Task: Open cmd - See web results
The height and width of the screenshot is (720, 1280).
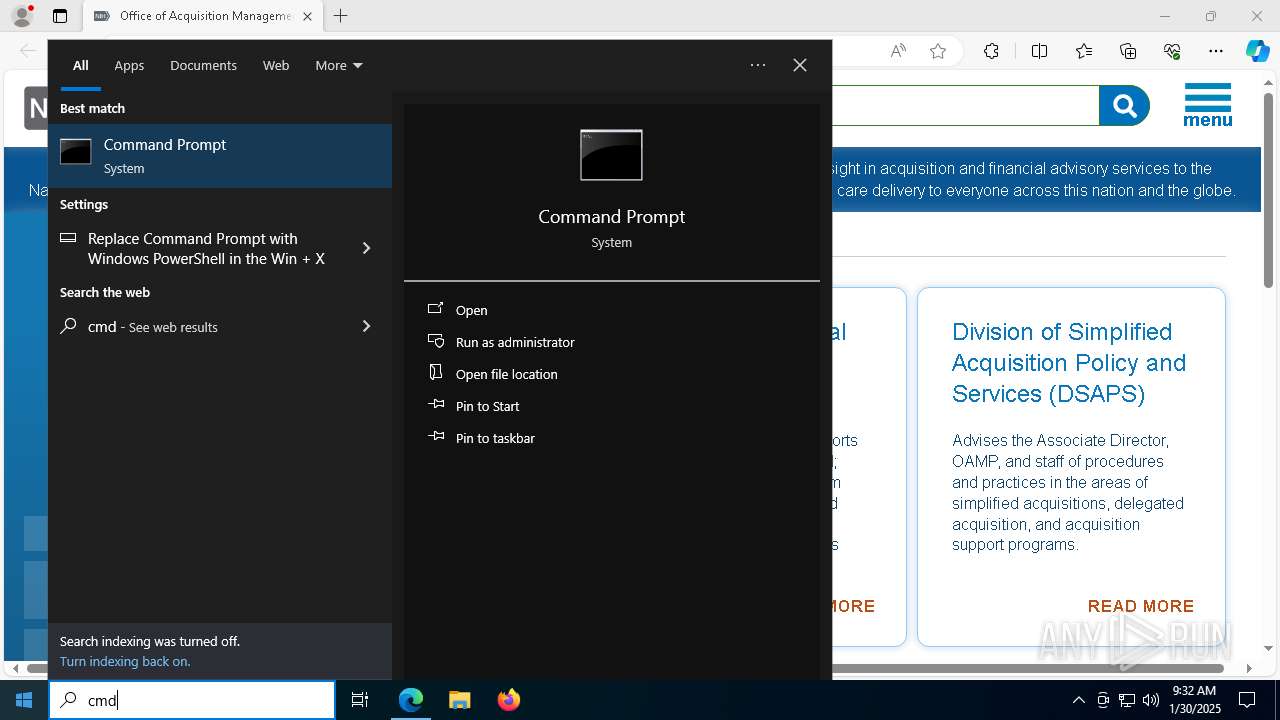Action: pos(220,326)
